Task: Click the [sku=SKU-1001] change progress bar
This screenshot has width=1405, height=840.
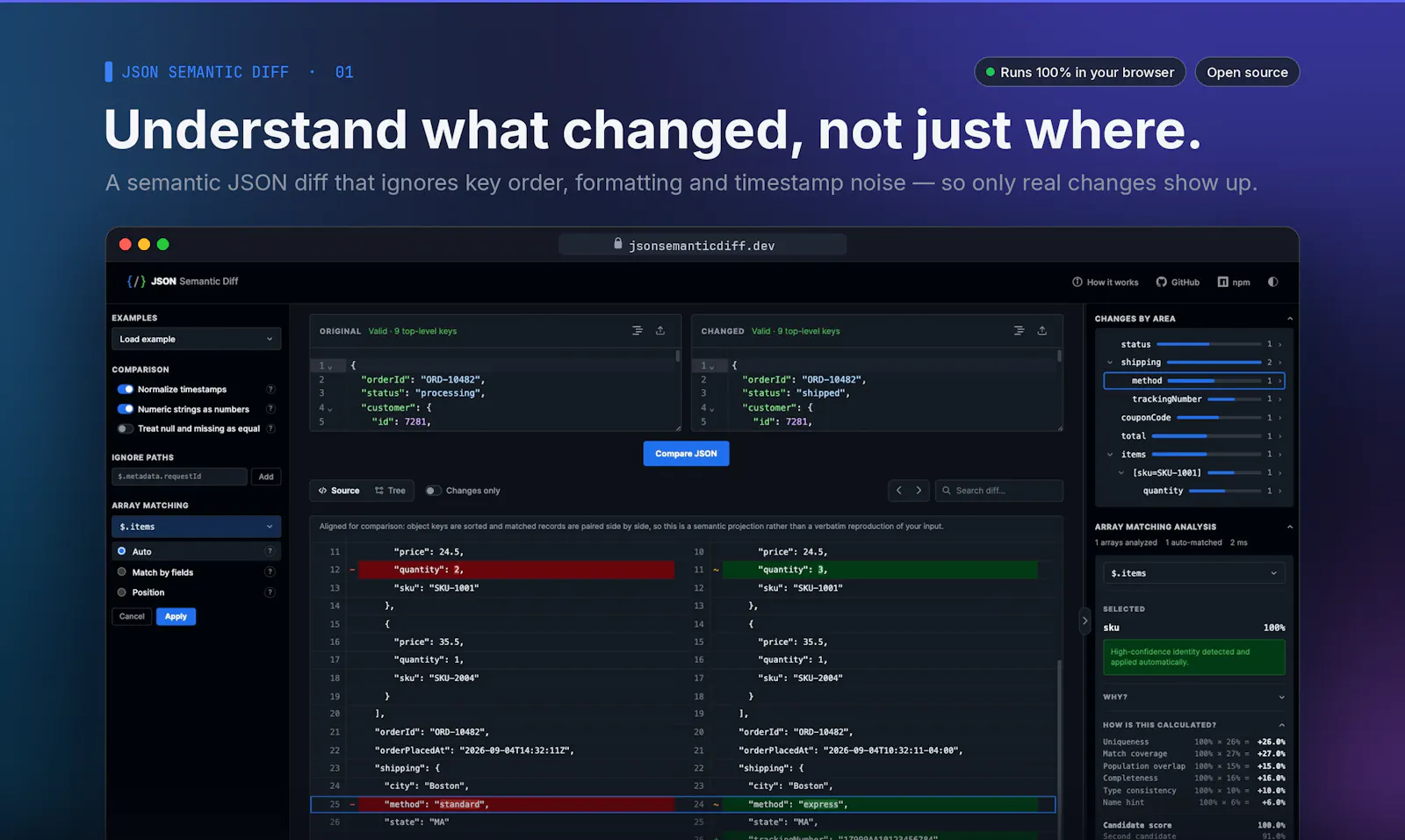Action: click(x=1234, y=473)
